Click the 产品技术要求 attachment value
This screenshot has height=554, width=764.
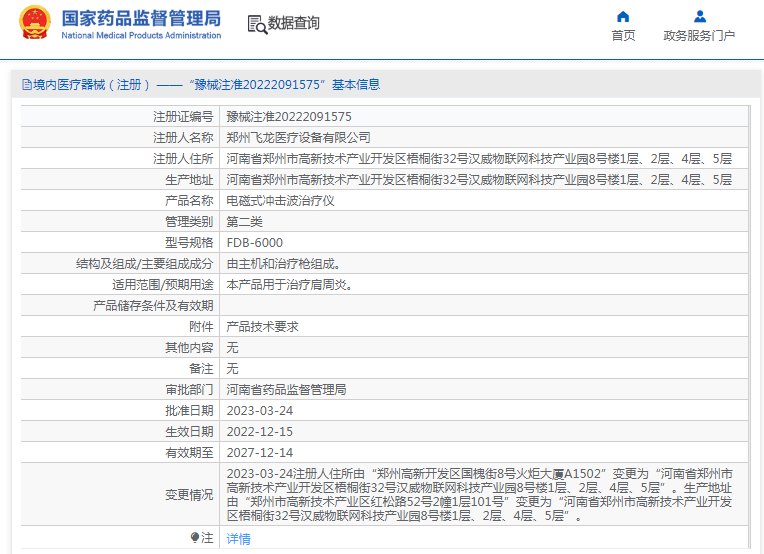pos(262,326)
